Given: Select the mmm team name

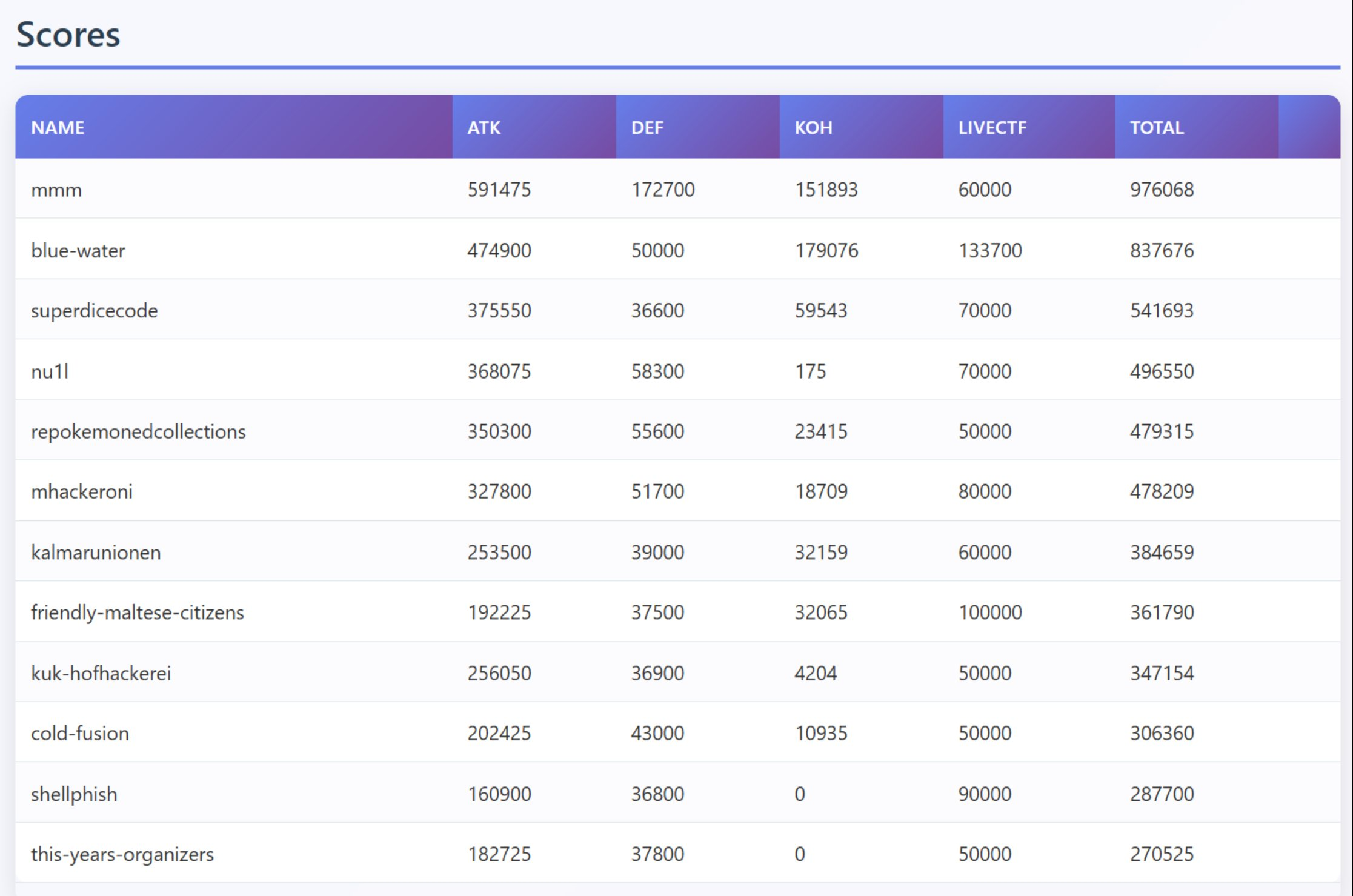Looking at the screenshot, I should 56,190.
